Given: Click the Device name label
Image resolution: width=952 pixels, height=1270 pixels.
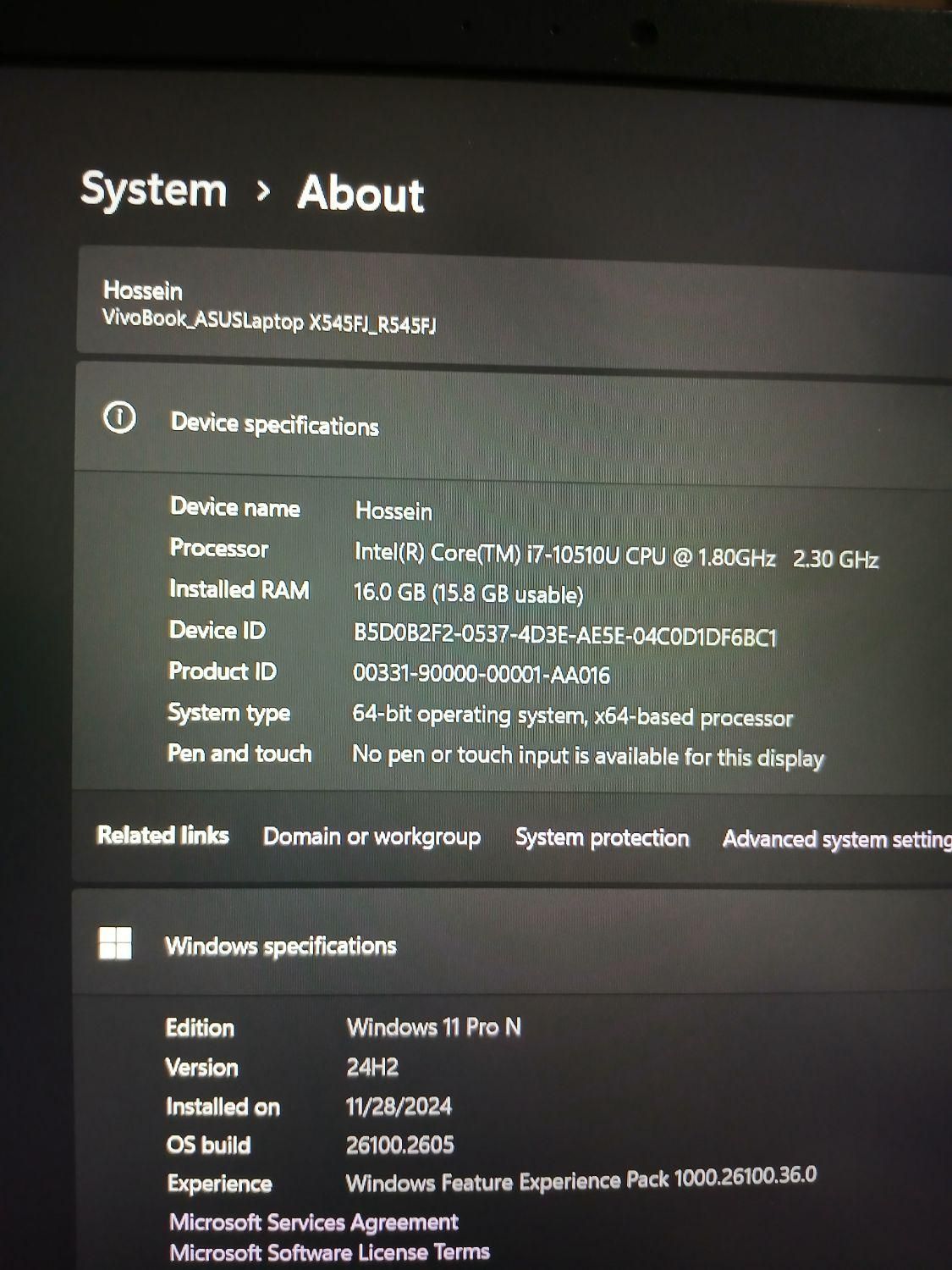Looking at the screenshot, I should coord(235,507).
